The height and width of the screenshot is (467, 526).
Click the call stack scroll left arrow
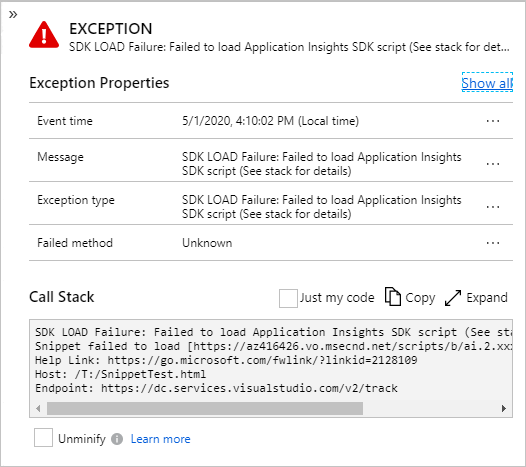pos(38,408)
